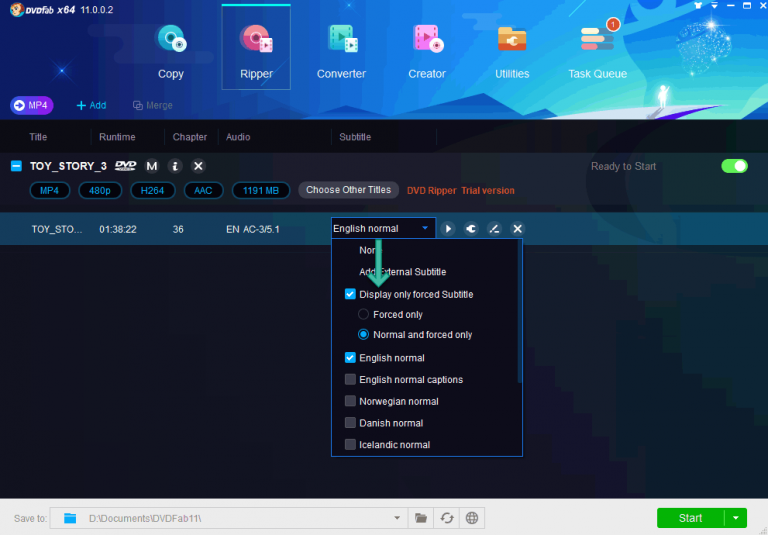Click the TOY_STO... title cell
Image resolution: width=768 pixels, height=535 pixels.
pos(57,229)
